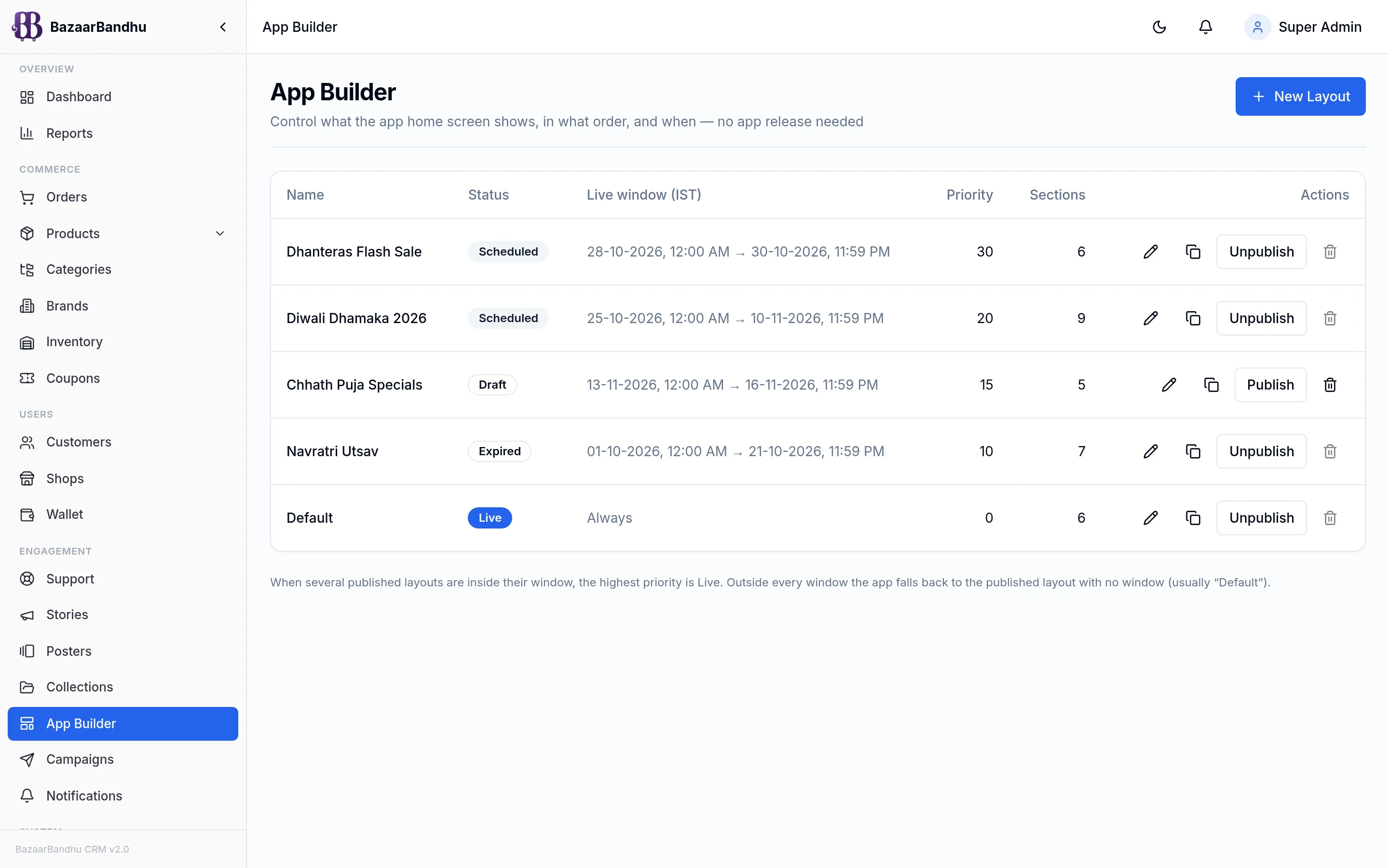This screenshot has width=1389, height=868.
Task: Click the Priority column header
Action: pyautogui.click(x=969, y=195)
